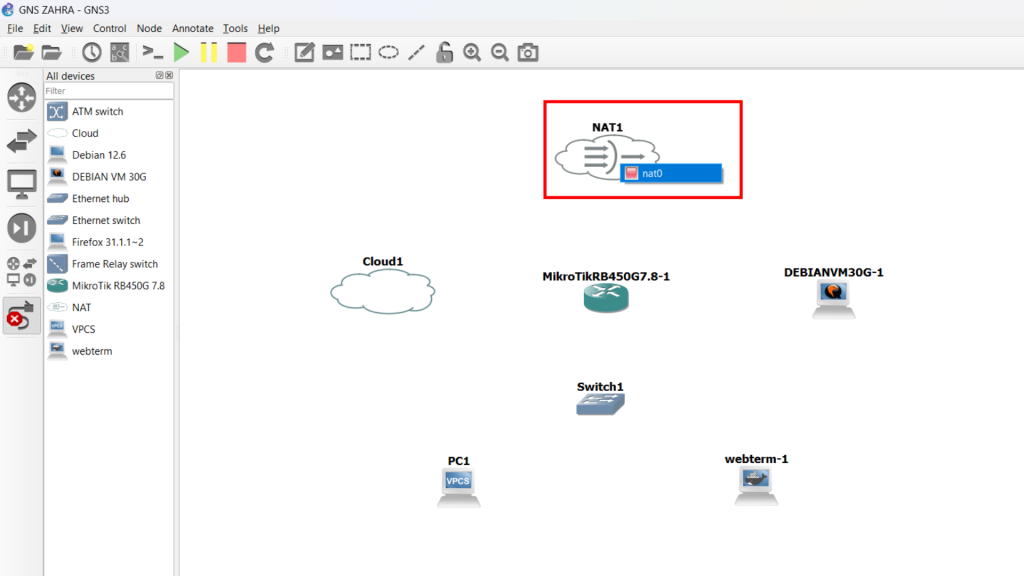This screenshot has height=576, width=1024.
Task: Toggle the lock/unlock items padlock
Action: (444, 53)
